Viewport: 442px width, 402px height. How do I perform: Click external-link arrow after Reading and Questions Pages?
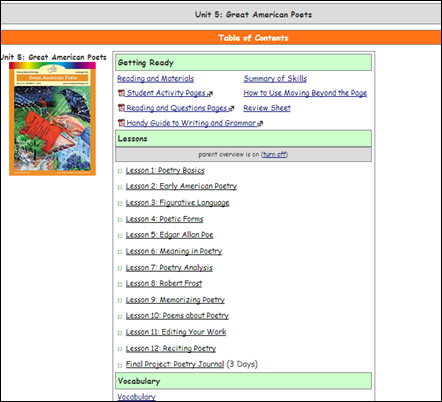[x=231, y=109]
